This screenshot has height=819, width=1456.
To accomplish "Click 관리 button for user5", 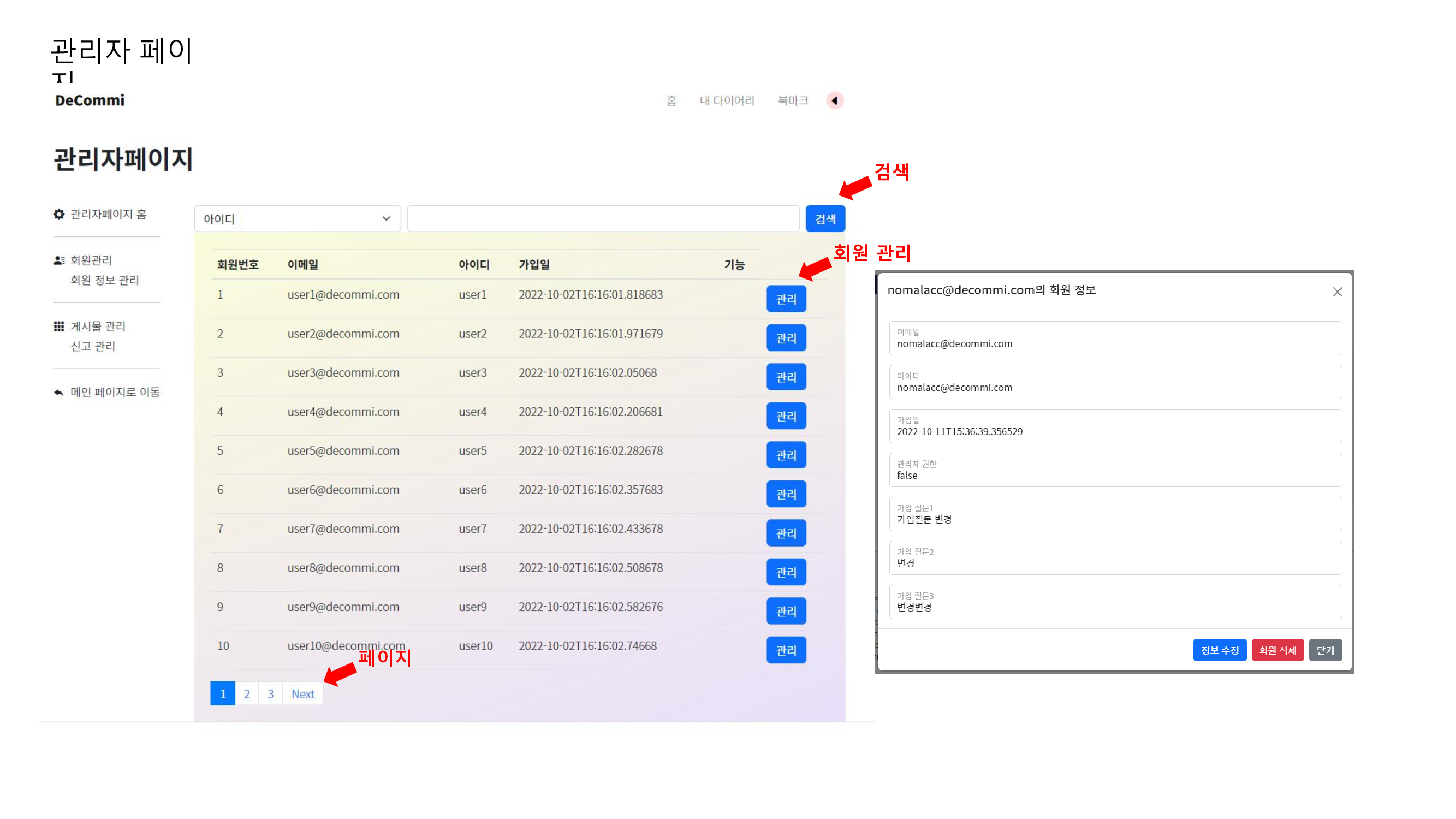I will 786,455.
